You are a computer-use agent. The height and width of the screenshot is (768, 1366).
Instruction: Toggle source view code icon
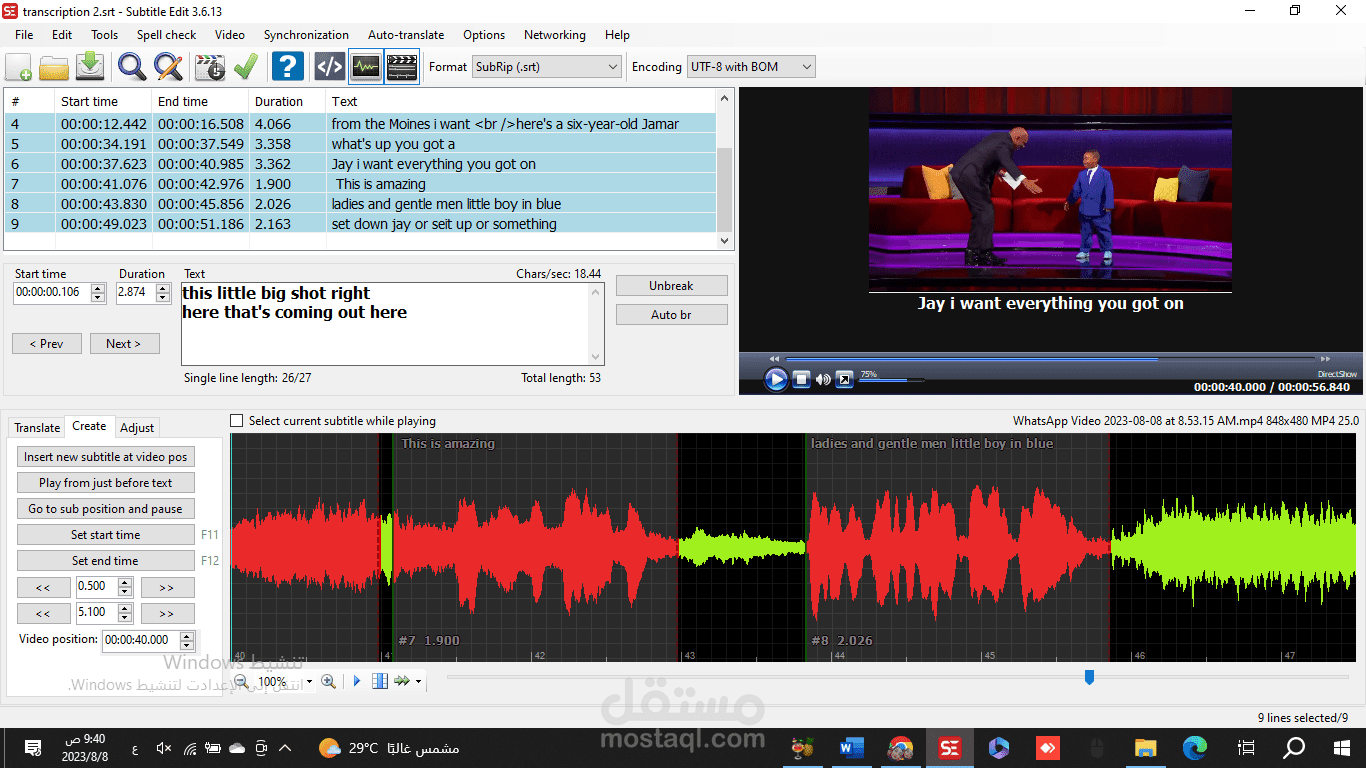[329, 67]
